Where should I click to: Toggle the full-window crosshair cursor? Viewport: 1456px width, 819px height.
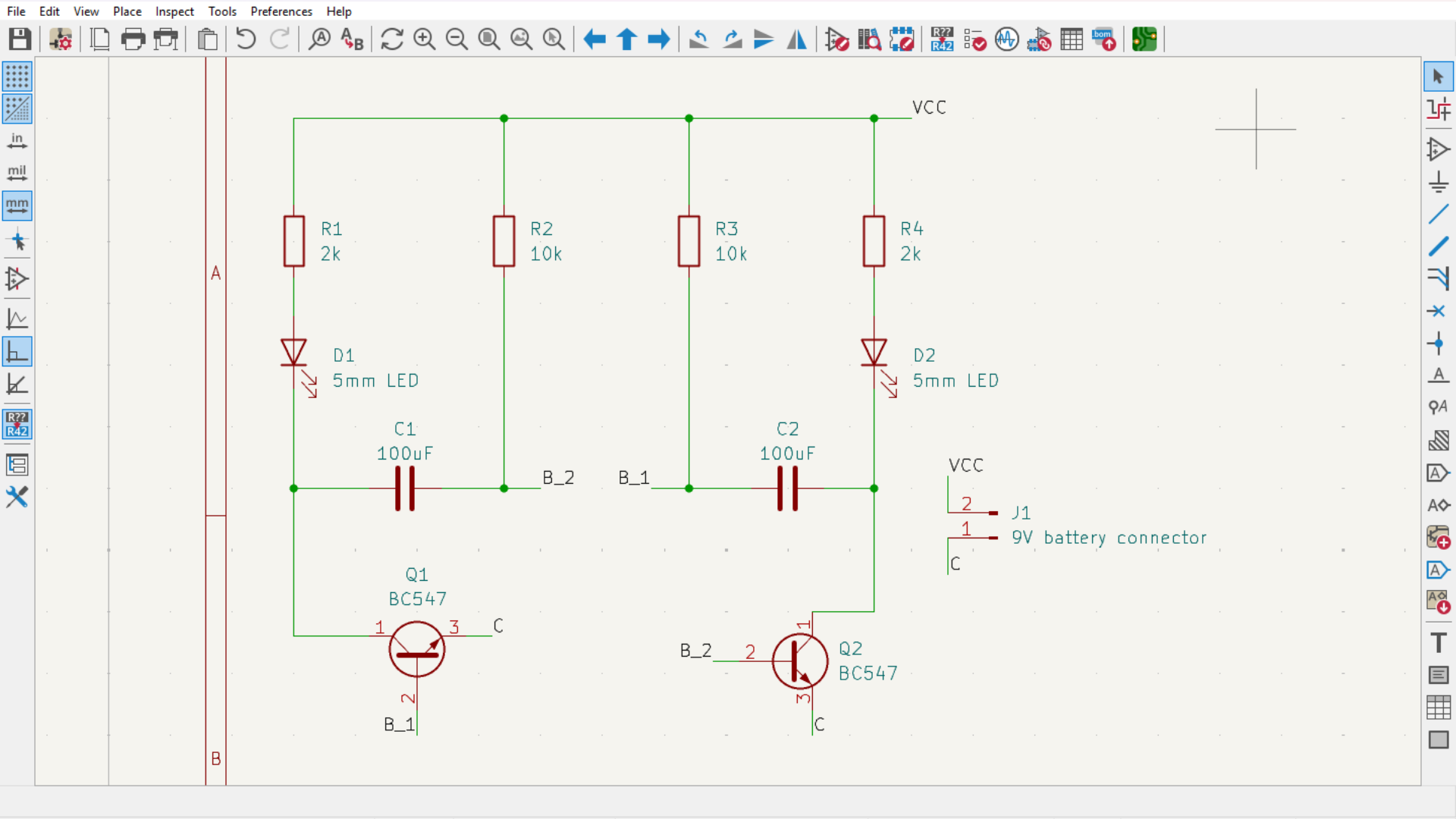coord(17,242)
